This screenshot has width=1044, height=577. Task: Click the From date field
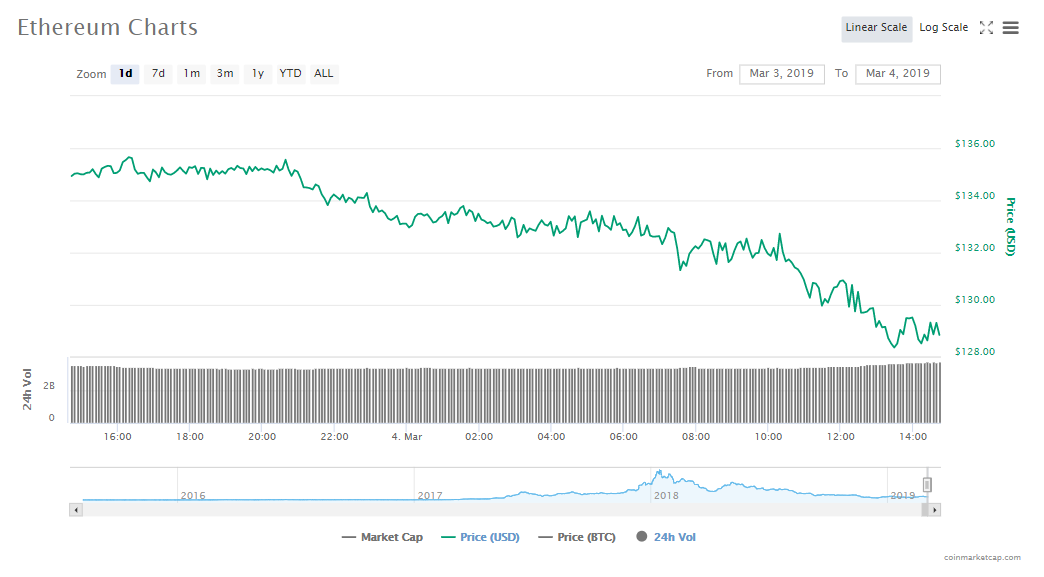tap(782, 74)
